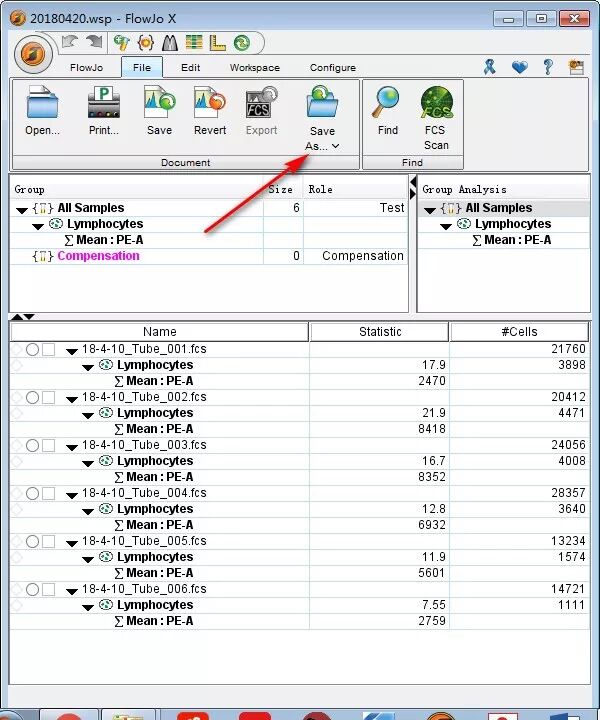Open the Table Editor grid icon
This screenshot has height=720, width=600.
pyautogui.click(x=194, y=43)
